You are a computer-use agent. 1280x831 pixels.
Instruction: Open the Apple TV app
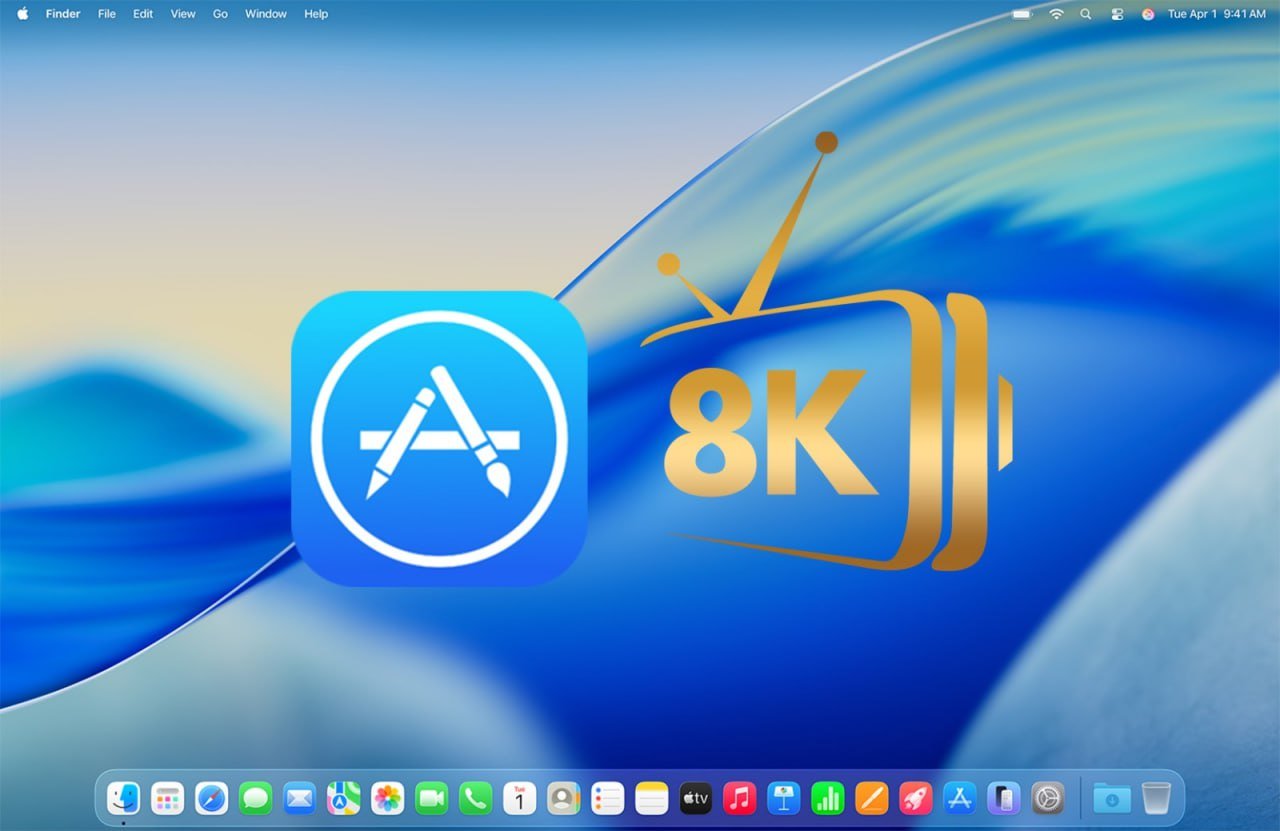pos(694,798)
